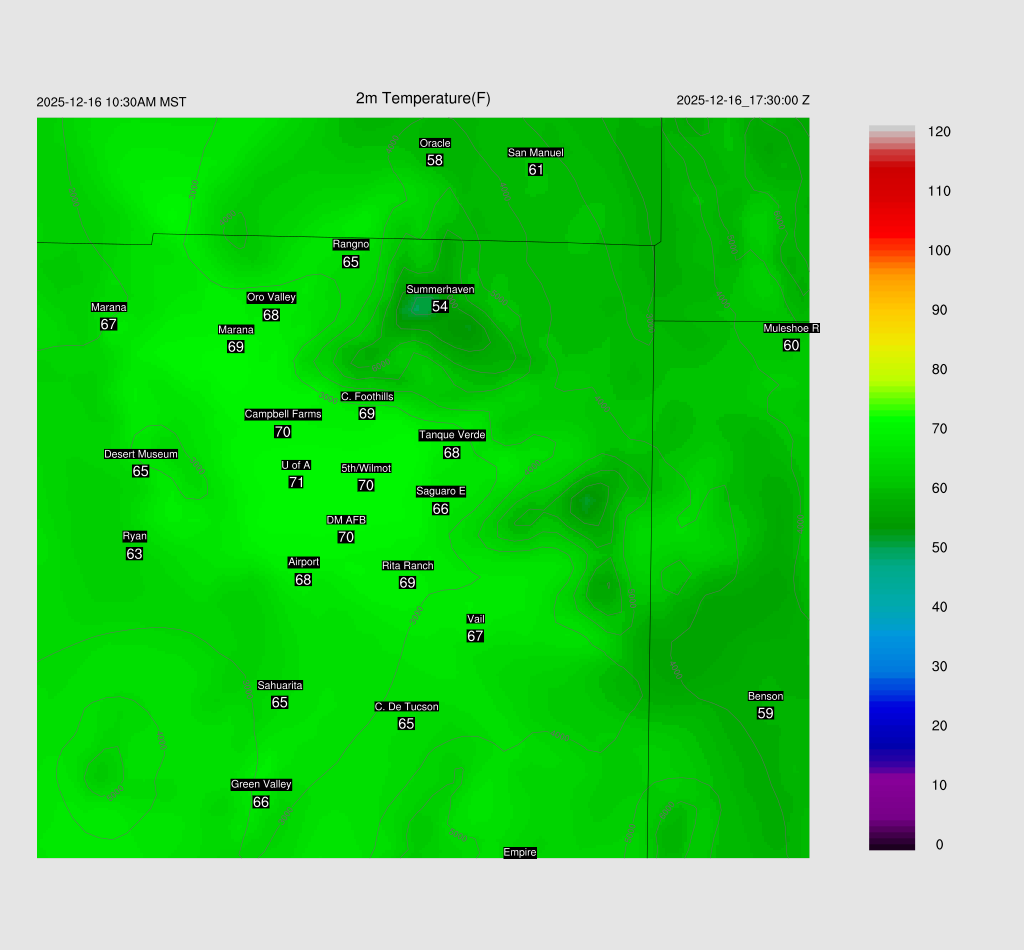The width and height of the screenshot is (1024, 950).
Task: Select the Benson station label
Action: coord(765,696)
